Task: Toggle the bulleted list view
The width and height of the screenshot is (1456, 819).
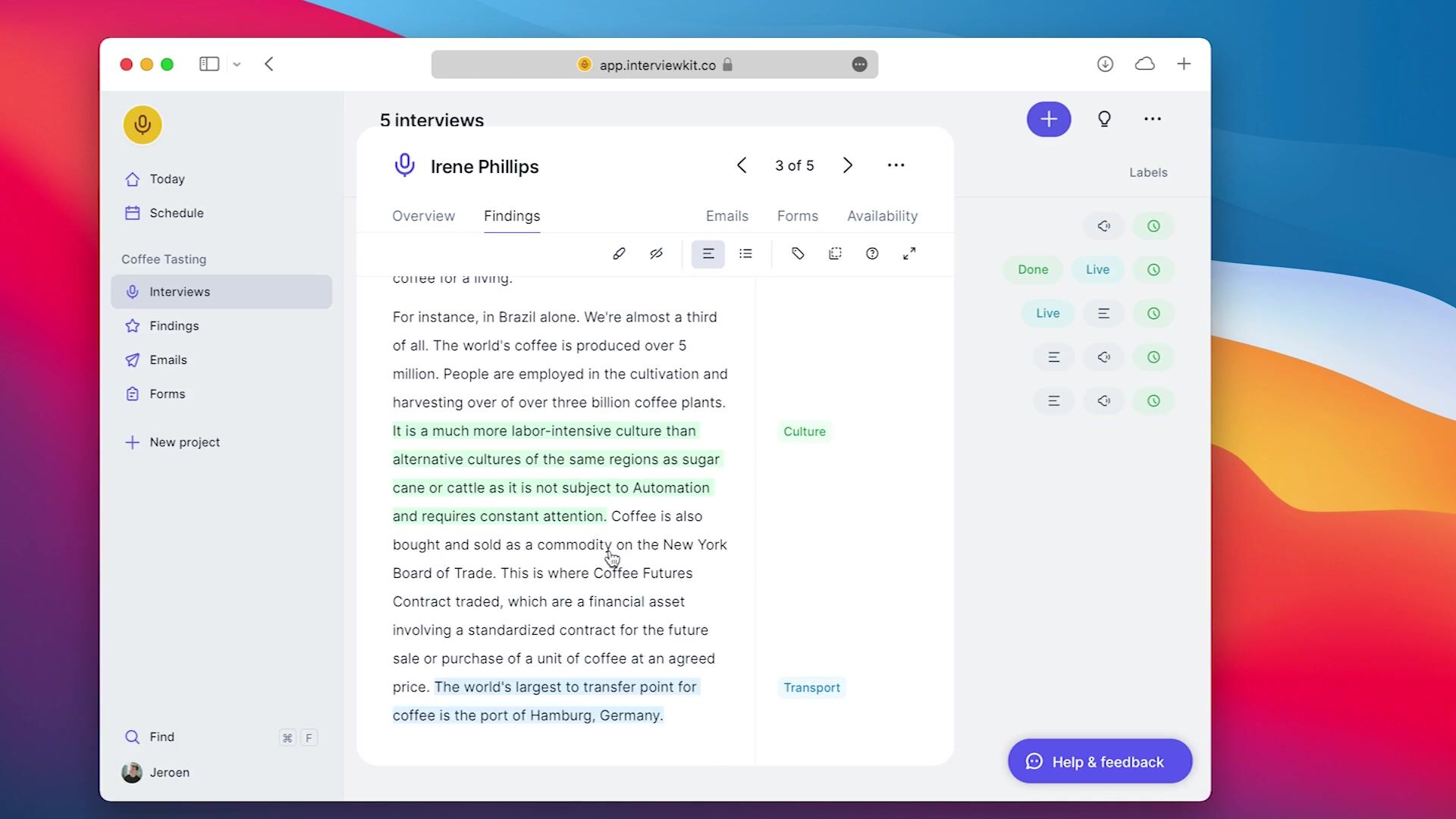Action: tap(746, 254)
